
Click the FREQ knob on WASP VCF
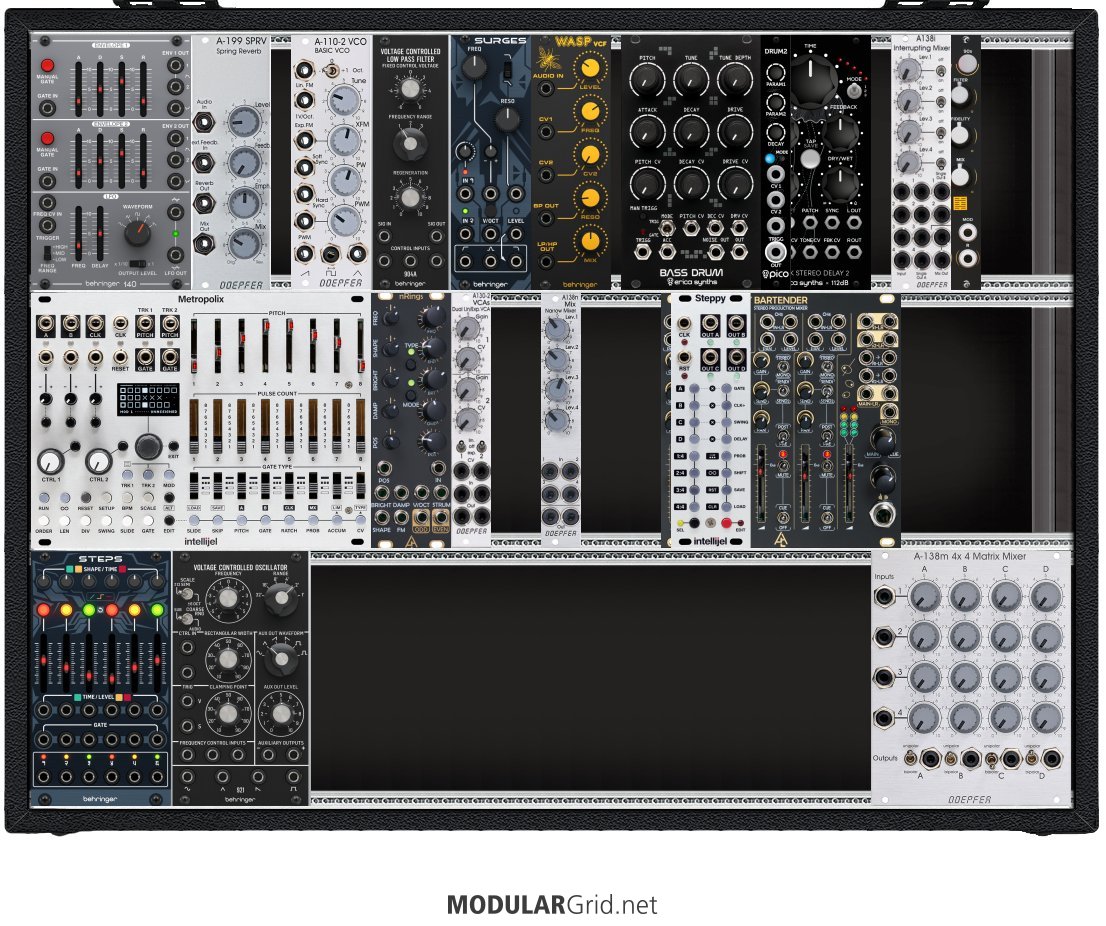[x=590, y=111]
